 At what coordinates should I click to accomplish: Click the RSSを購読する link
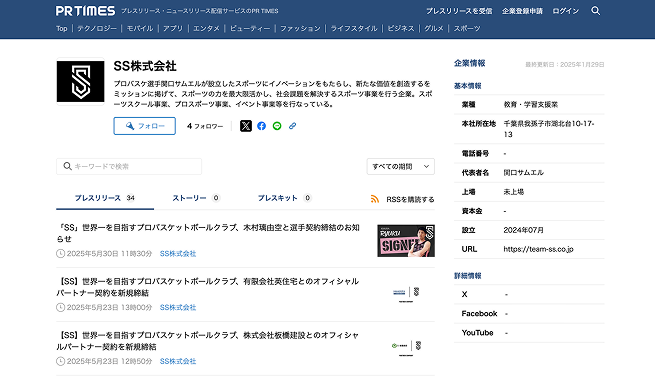point(410,199)
